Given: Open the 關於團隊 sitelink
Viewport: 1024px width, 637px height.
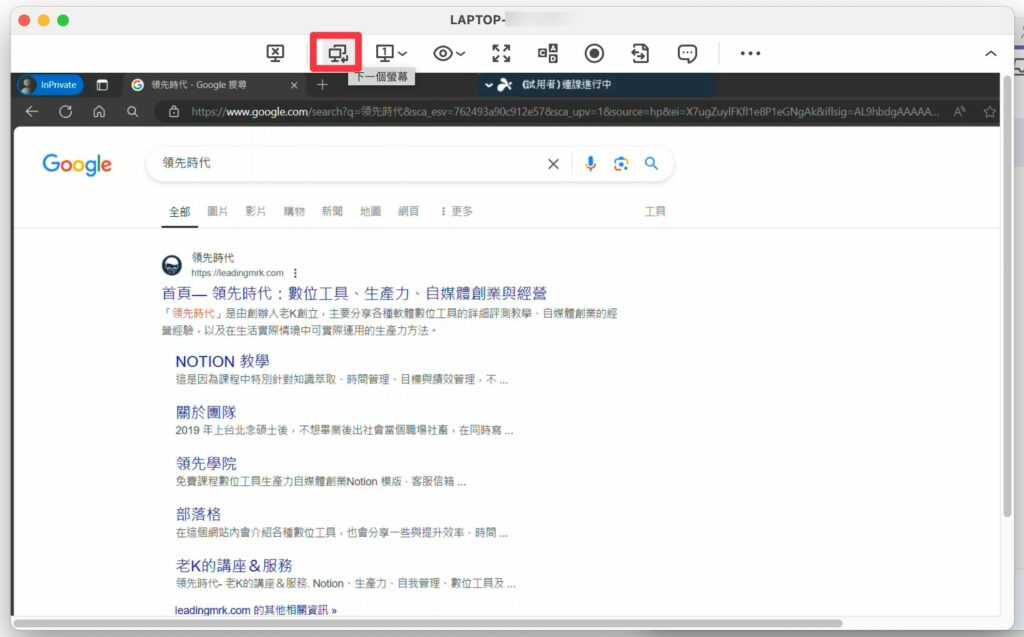Looking at the screenshot, I should (x=206, y=412).
